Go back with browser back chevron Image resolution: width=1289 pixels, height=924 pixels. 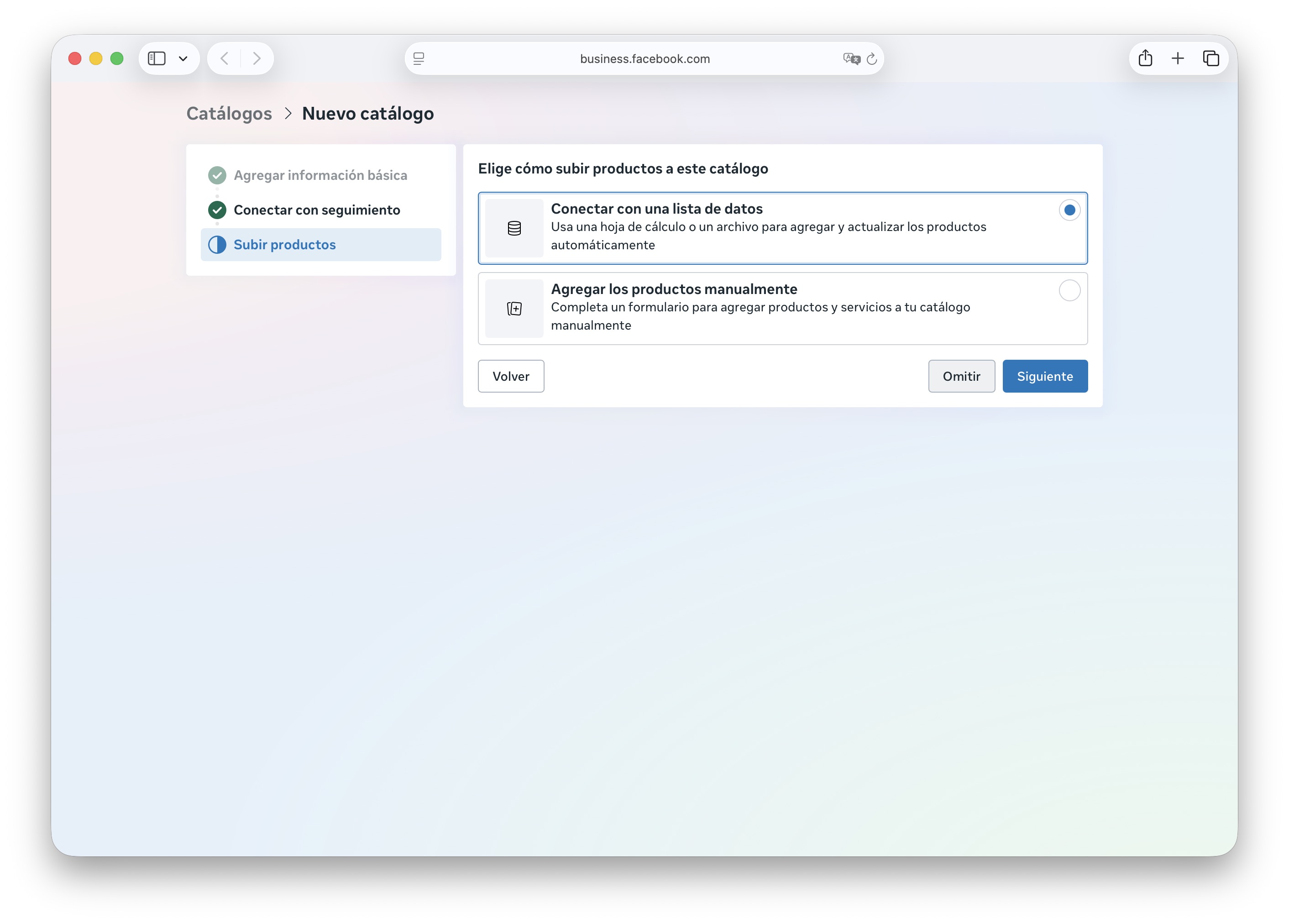(225, 58)
